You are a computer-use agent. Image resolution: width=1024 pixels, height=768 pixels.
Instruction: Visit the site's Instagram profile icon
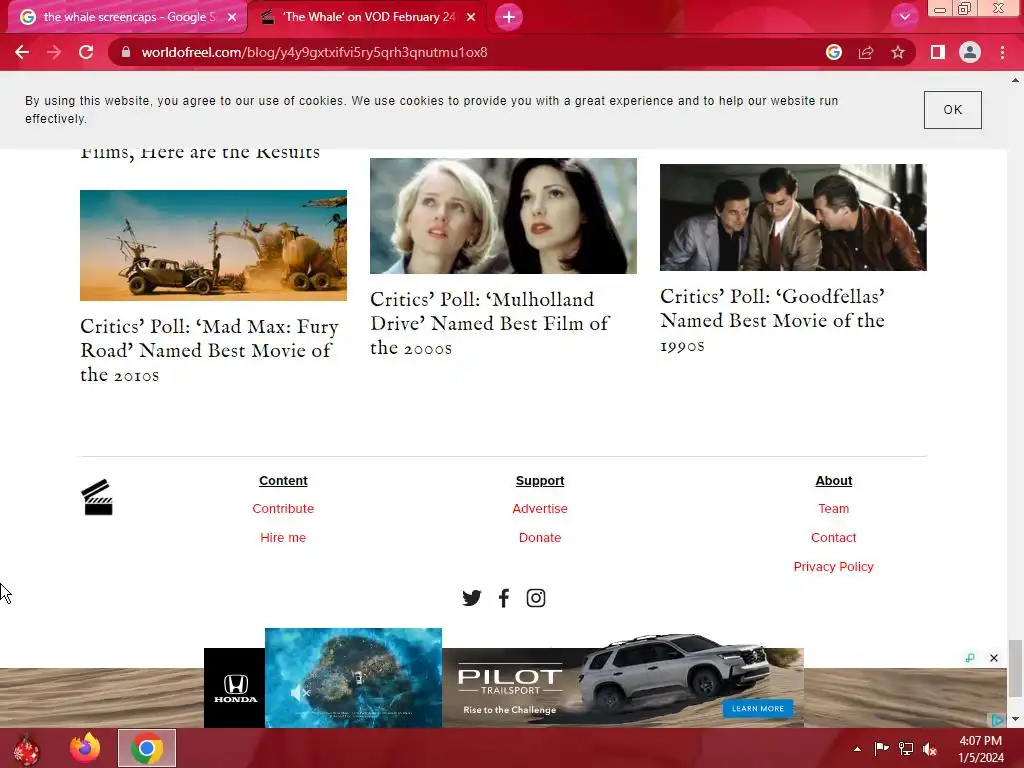536,598
